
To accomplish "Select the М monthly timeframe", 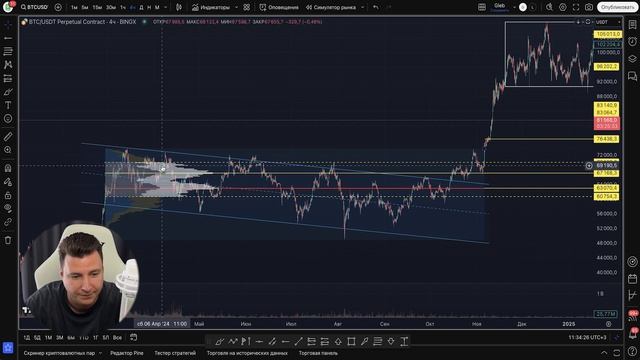I will (x=157, y=7).
